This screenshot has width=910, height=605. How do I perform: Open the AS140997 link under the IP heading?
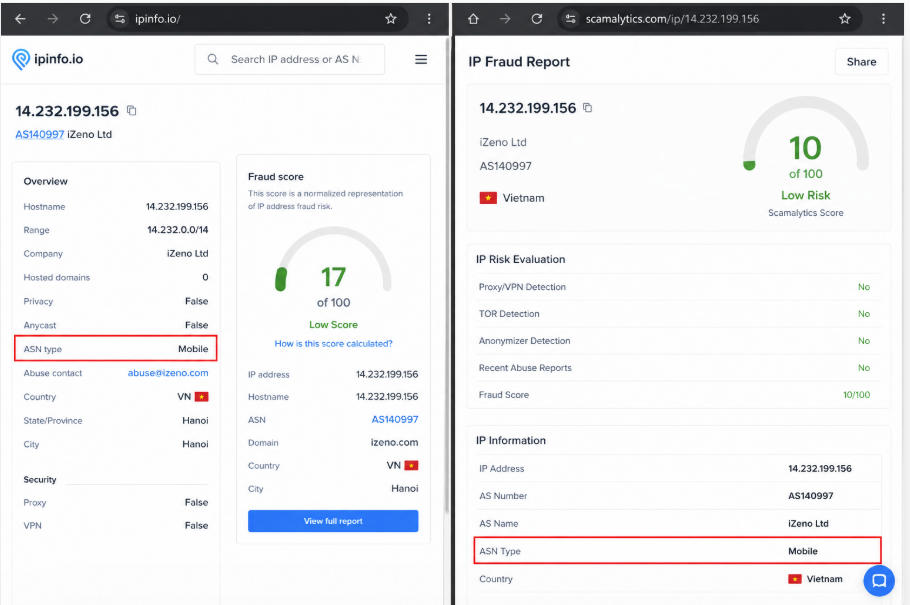pos(39,134)
